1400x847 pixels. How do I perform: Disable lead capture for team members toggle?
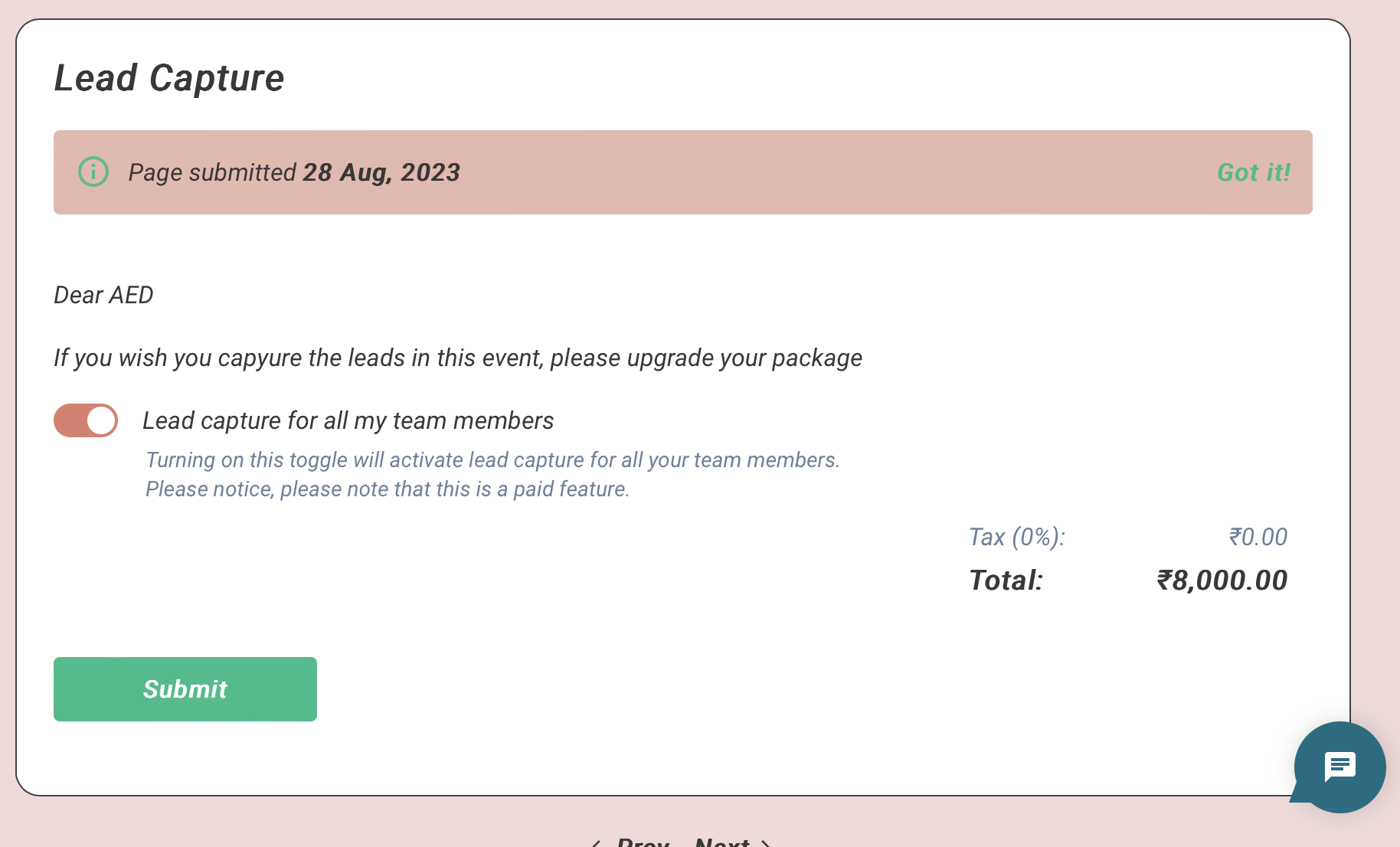(86, 420)
